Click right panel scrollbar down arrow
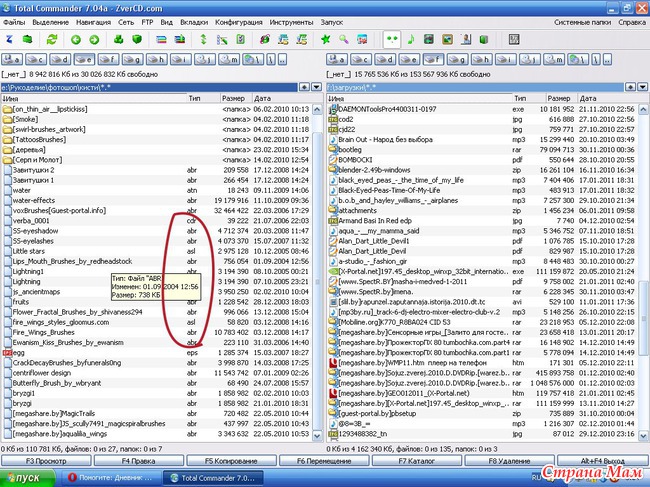 tap(643, 436)
